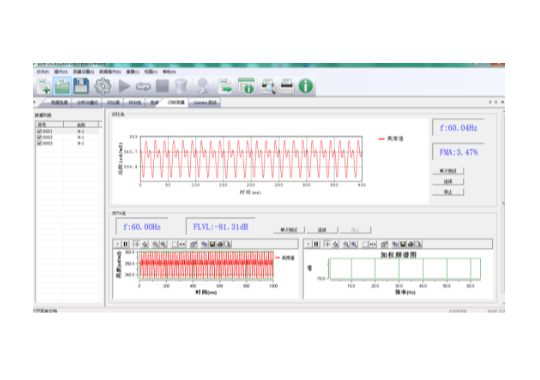Viewport: 540px width, 380px height.
Task: Uncheck data row 0001
Action: coord(39,131)
